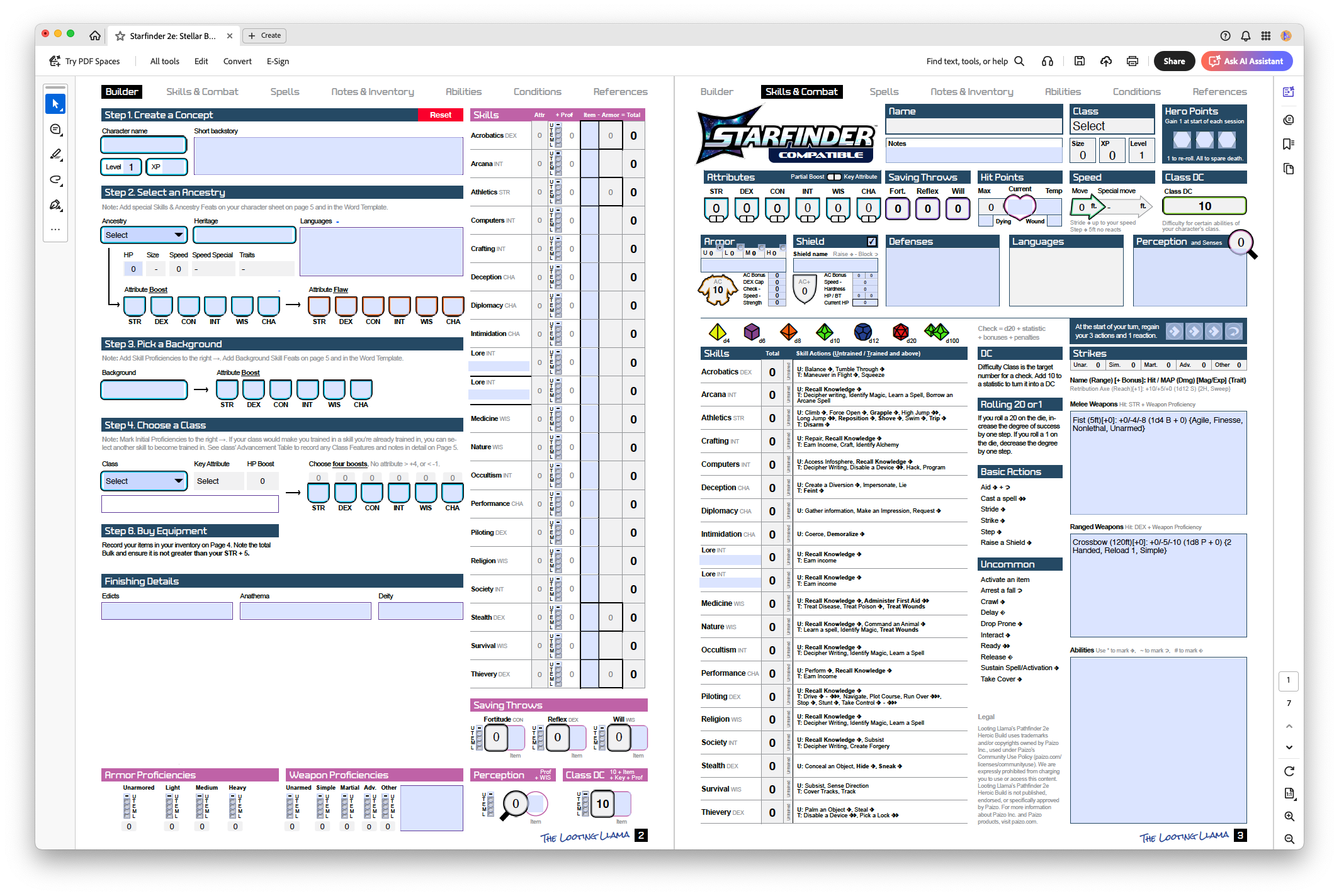Viewport: 1339px width, 896px height.
Task: Toggle the Shield checkbox
Action: point(871,242)
